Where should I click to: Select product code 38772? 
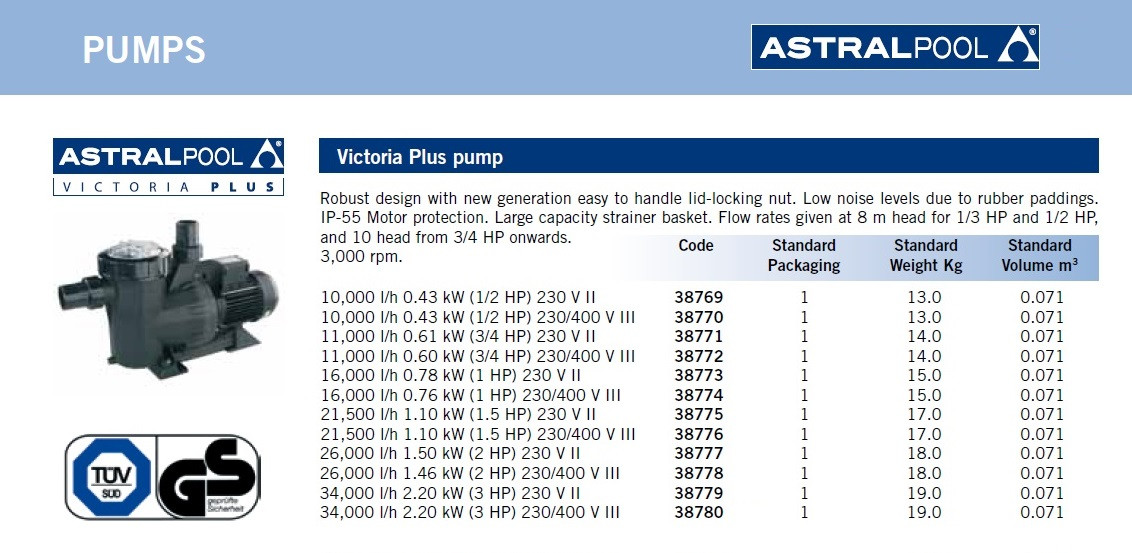[x=698, y=356]
